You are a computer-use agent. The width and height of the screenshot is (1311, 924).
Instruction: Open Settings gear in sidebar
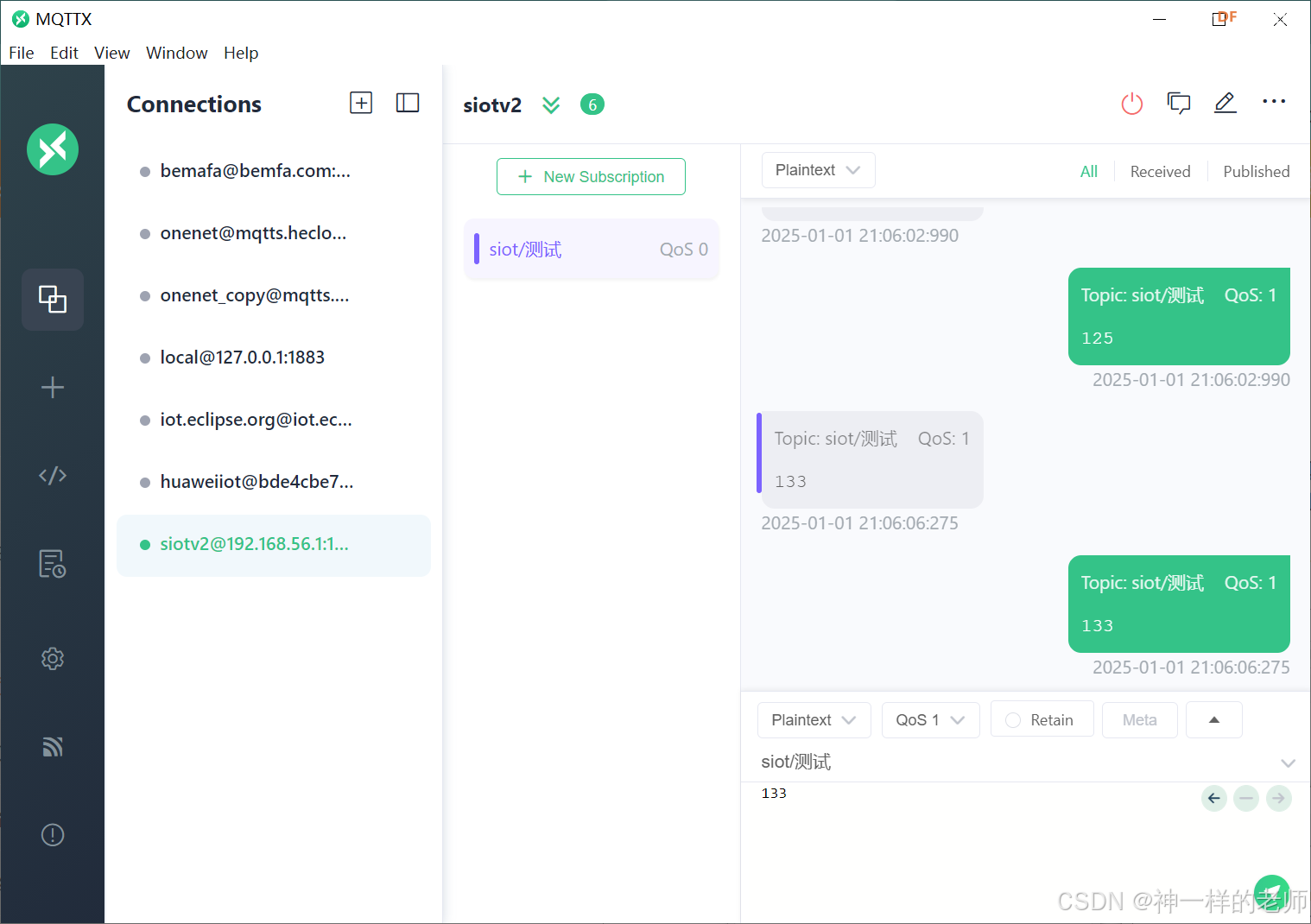tap(53, 659)
